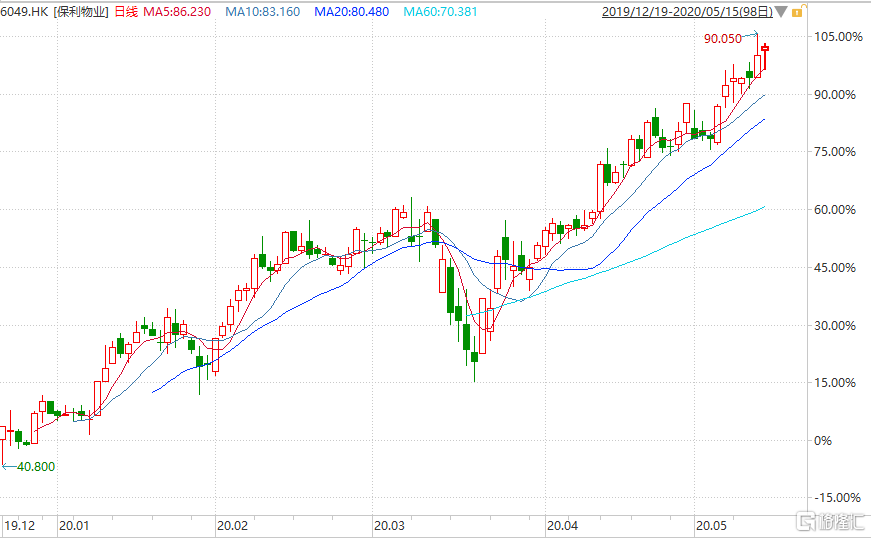
Task: Click the 60.00% axis label
Action: click(837, 210)
